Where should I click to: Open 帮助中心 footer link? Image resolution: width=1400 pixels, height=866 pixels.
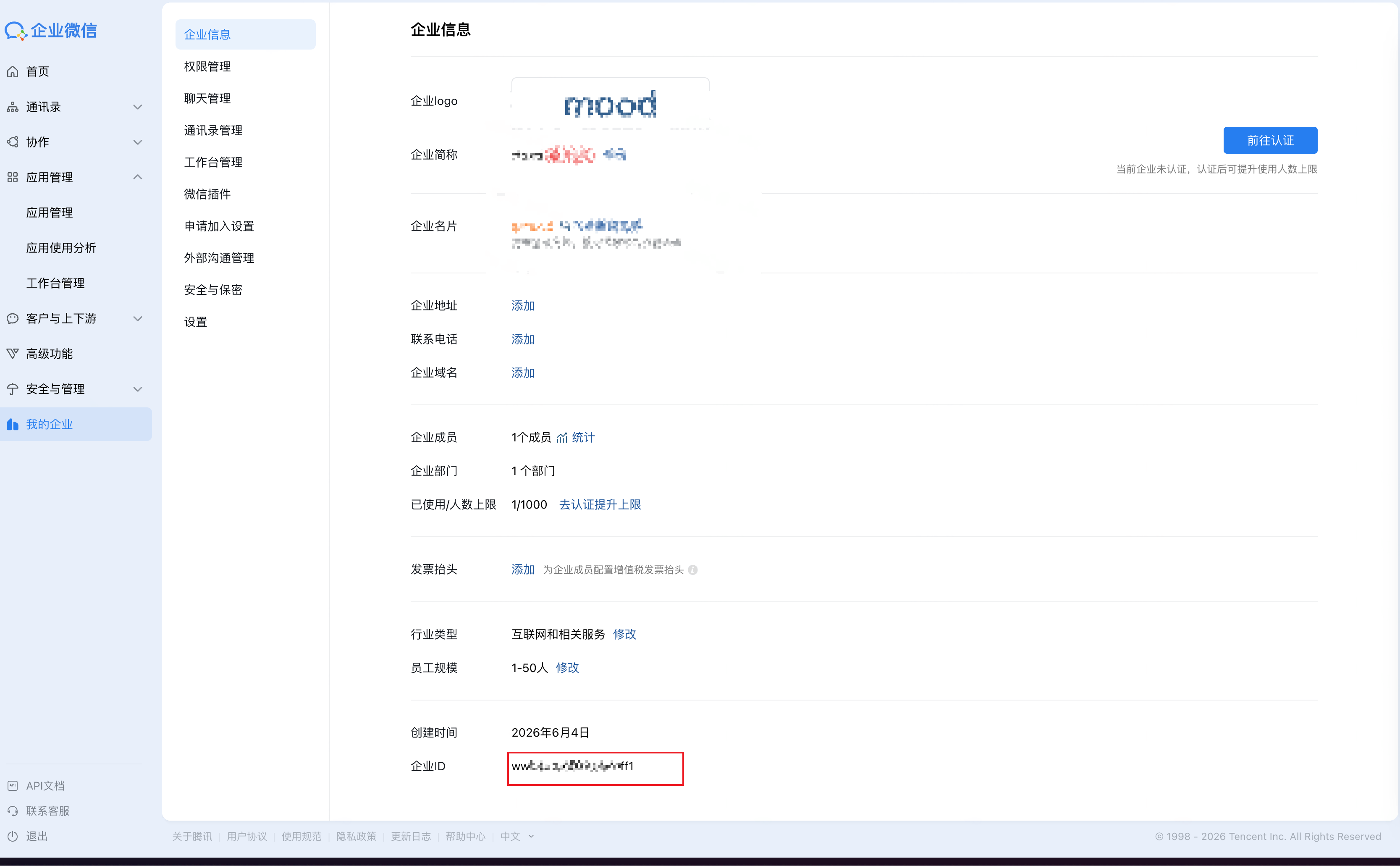tap(466, 836)
